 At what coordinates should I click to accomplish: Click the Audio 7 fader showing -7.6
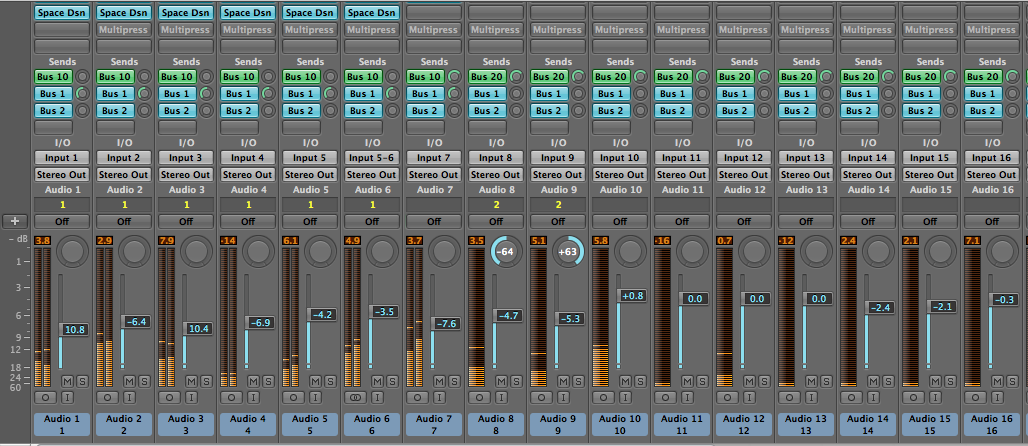tap(445, 323)
